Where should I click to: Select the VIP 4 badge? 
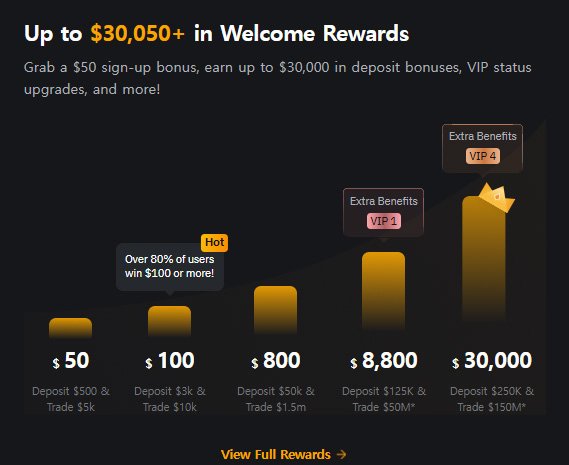point(483,156)
